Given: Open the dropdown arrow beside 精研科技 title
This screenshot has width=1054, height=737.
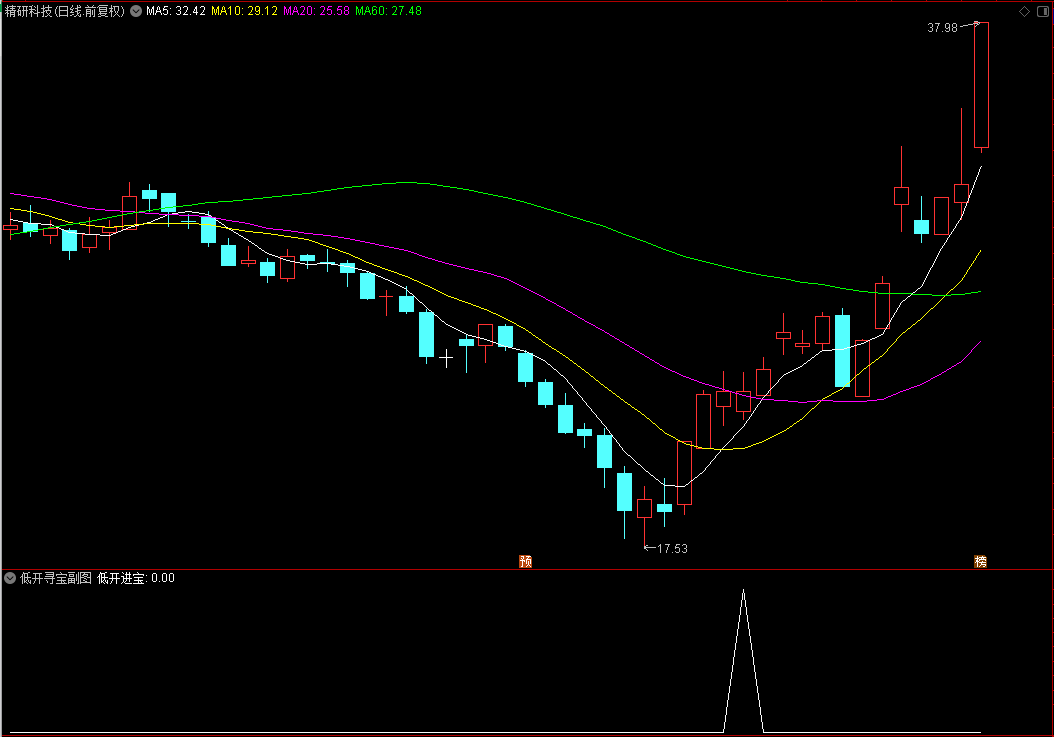Looking at the screenshot, I should pos(136,11).
